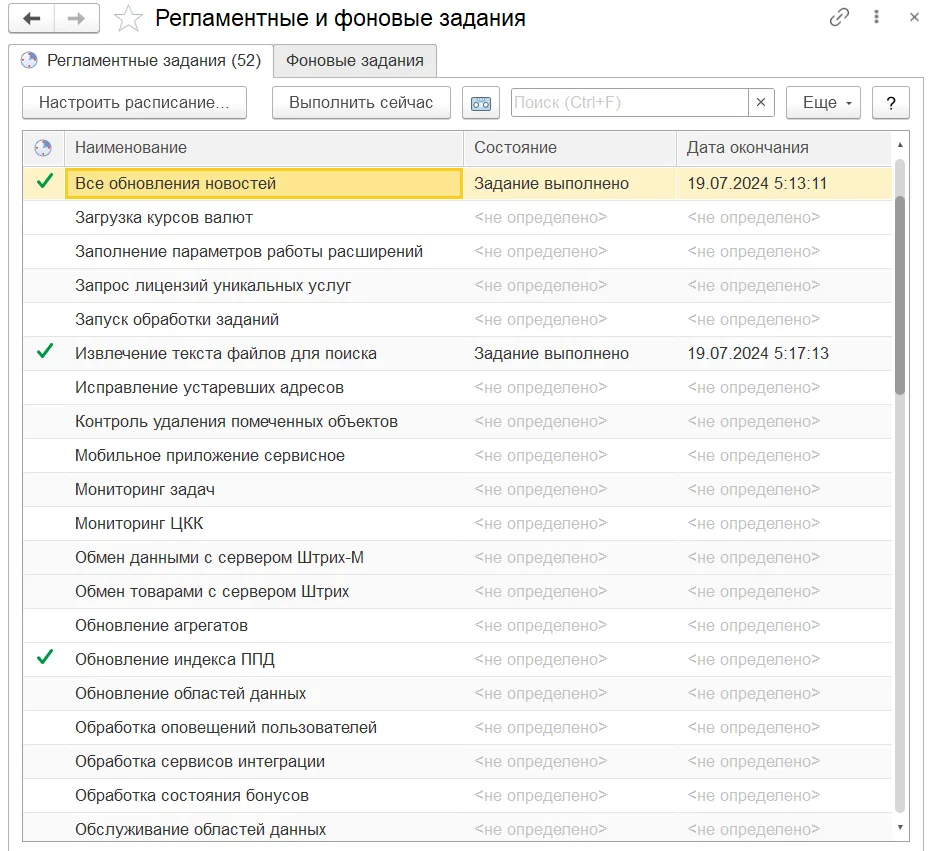Clear the search field with X

point(761,102)
